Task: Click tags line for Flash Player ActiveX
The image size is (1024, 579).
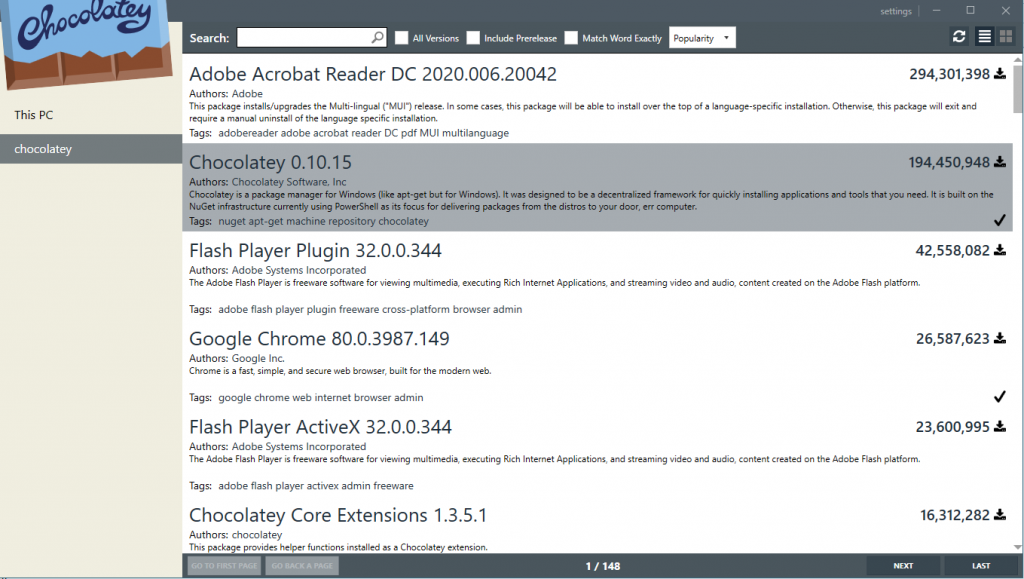Action: 301,486
